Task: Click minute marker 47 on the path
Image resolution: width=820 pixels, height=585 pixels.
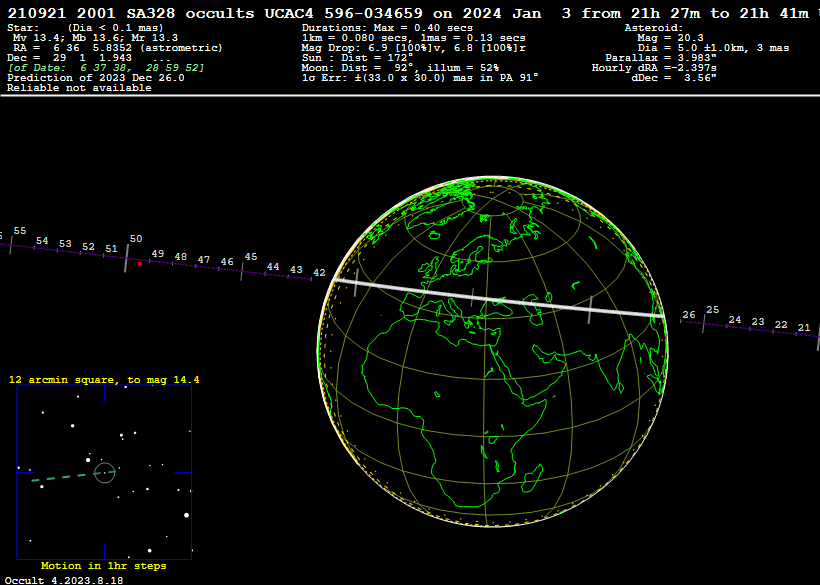Action: coord(203,259)
